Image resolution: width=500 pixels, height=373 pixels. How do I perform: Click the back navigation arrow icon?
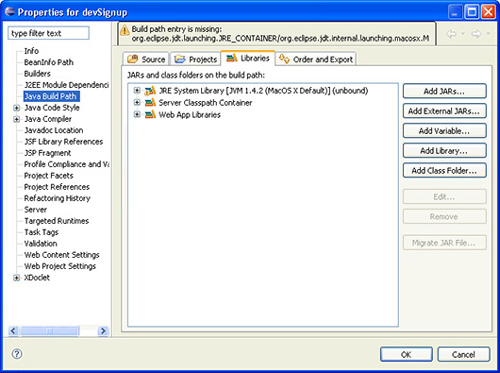(x=451, y=34)
